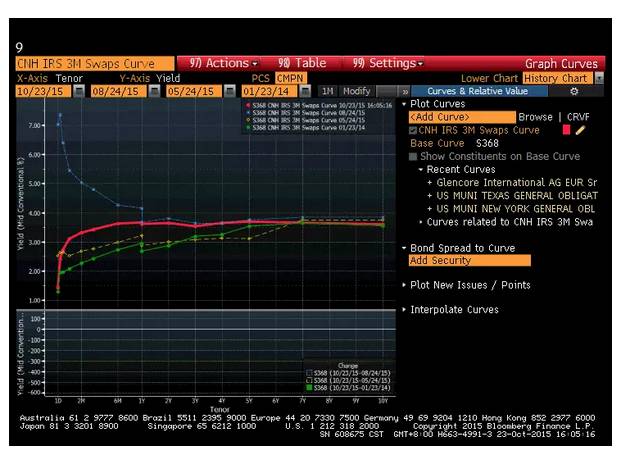Viewport: 624px width, 456px height.
Task: Select Curves & Relative Value tab
Action: pyautogui.click(x=478, y=91)
